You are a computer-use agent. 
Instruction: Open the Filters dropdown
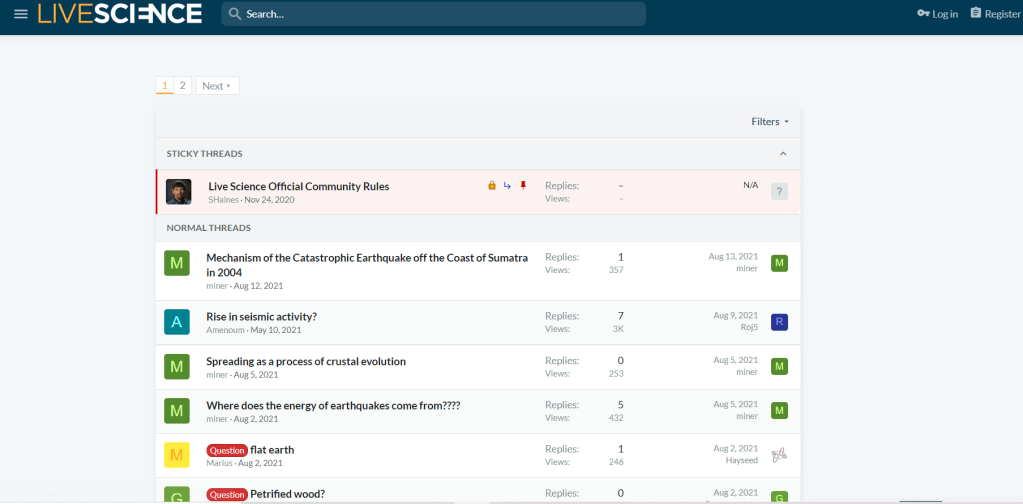click(769, 122)
